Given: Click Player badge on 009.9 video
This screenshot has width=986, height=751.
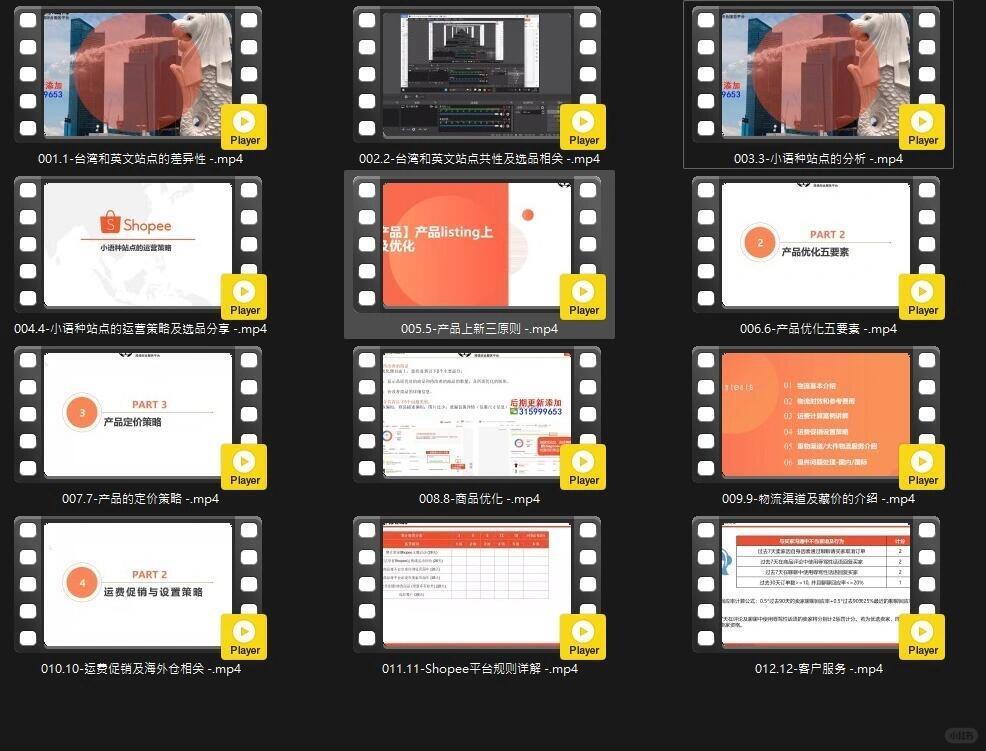Looking at the screenshot, I should (x=922, y=467).
